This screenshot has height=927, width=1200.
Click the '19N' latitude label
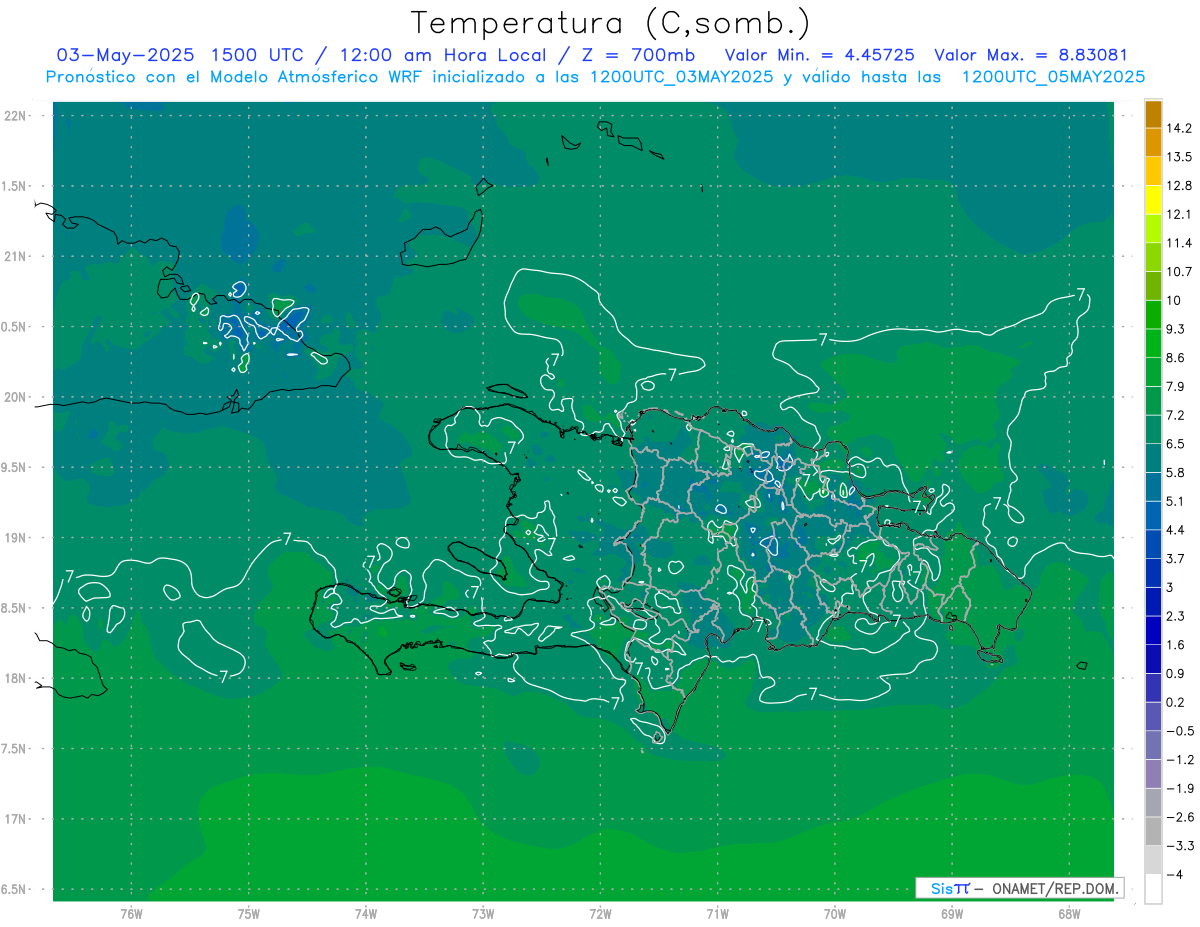click(x=14, y=538)
